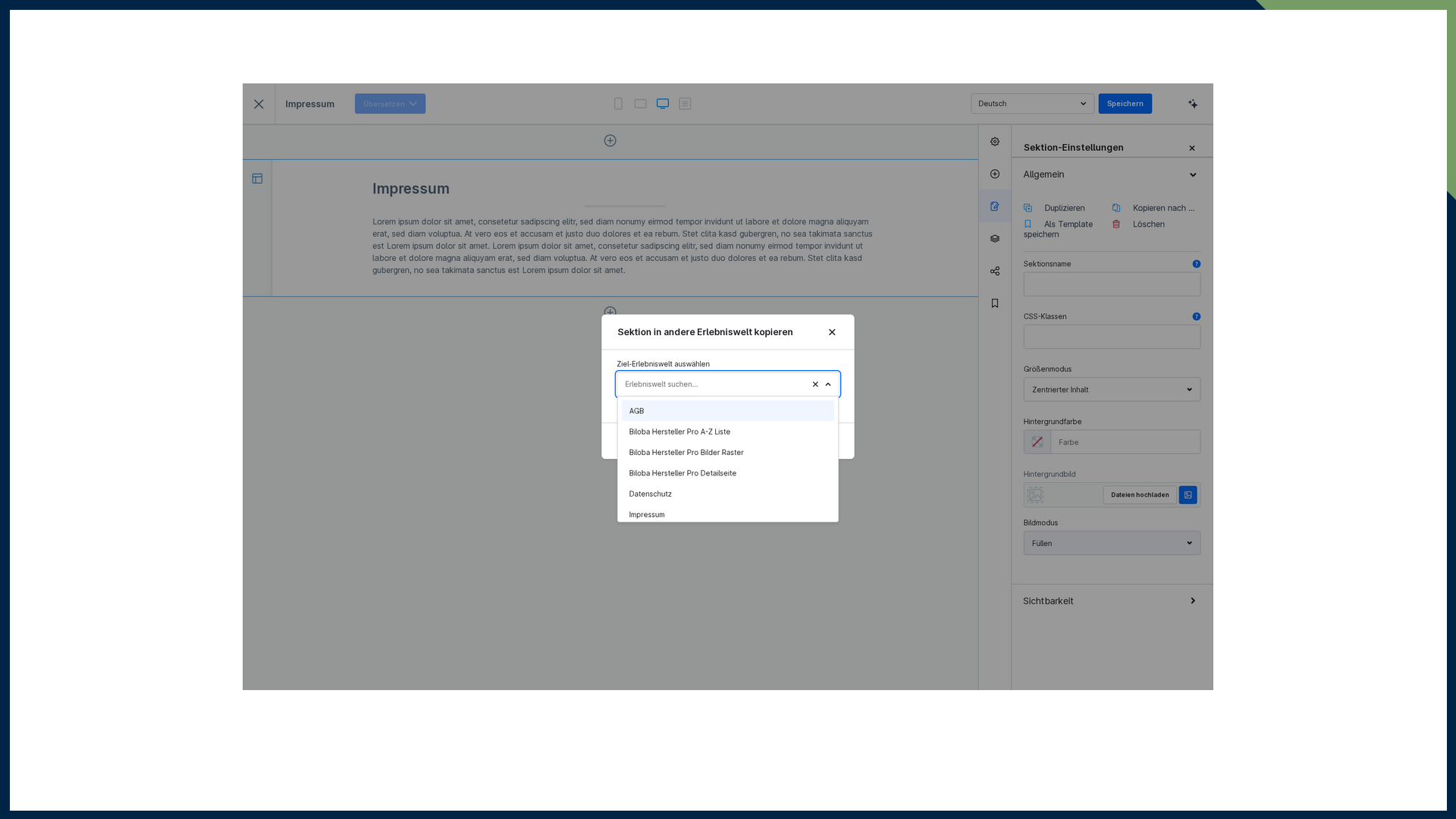Open media library icon for Hintergrundbild
Image resolution: width=1456 pixels, height=819 pixels.
(x=1188, y=495)
